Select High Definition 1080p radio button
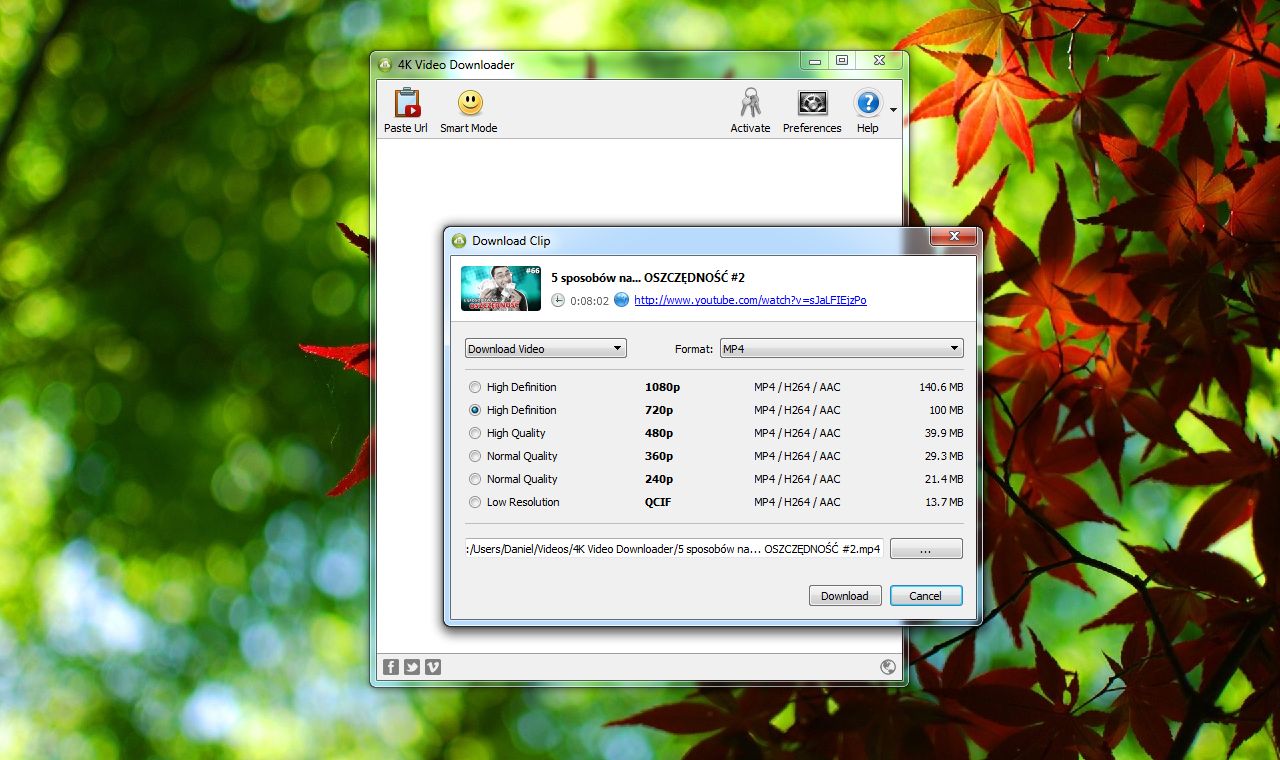1280x760 pixels. (x=475, y=387)
